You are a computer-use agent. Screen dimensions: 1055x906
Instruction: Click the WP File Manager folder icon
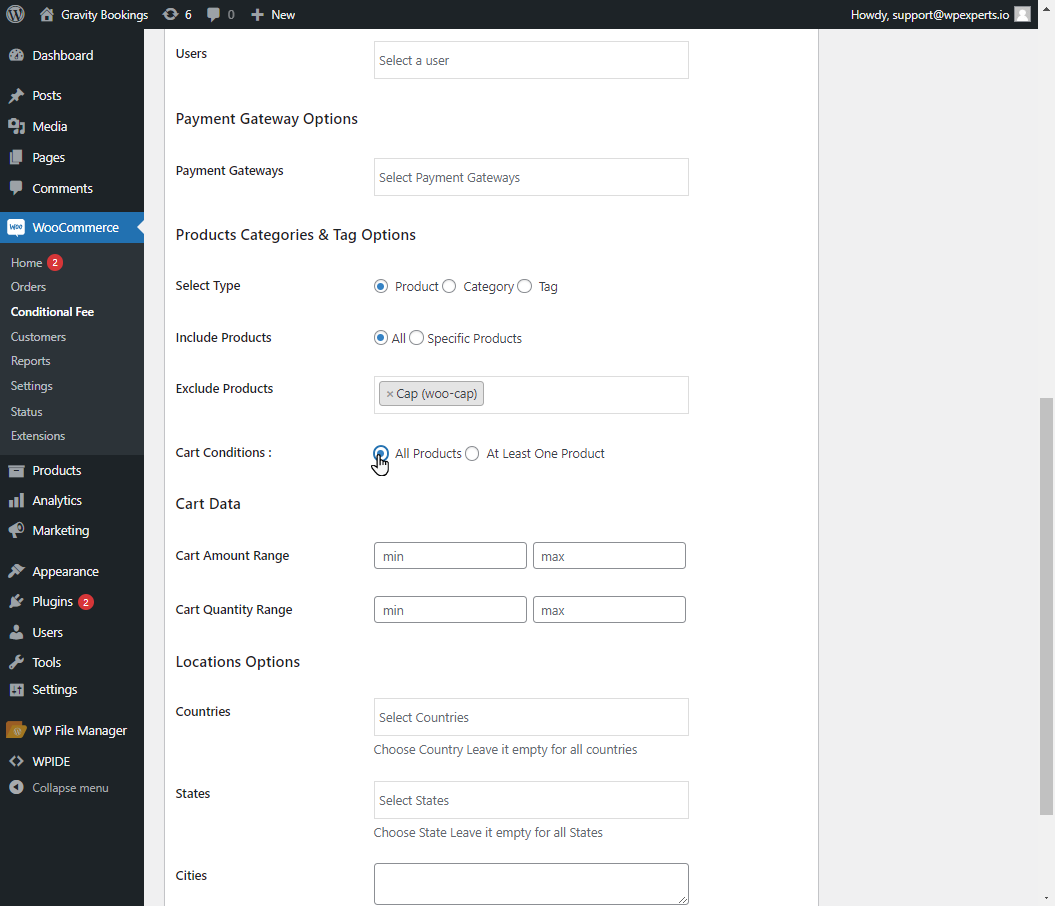click(16, 730)
